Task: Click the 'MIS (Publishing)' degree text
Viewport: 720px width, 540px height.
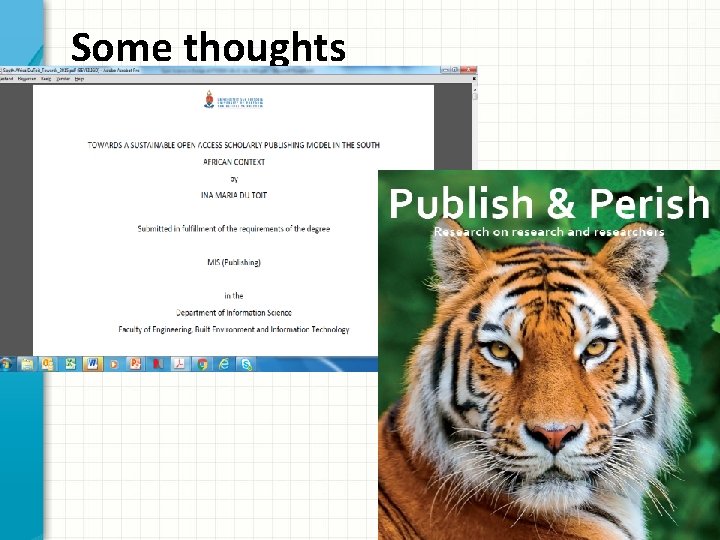Action: 234,262
